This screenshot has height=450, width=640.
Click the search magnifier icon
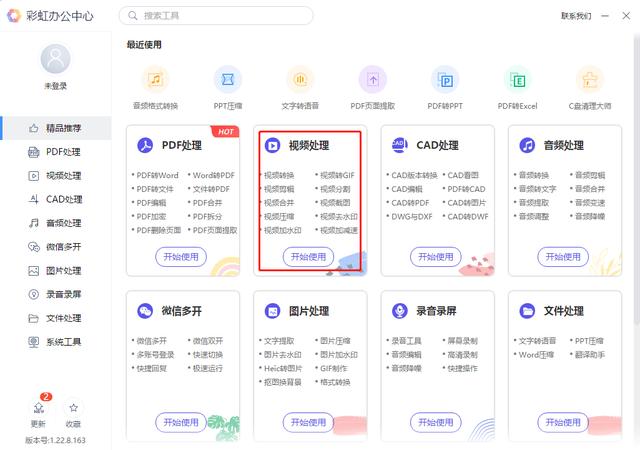[133, 16]
